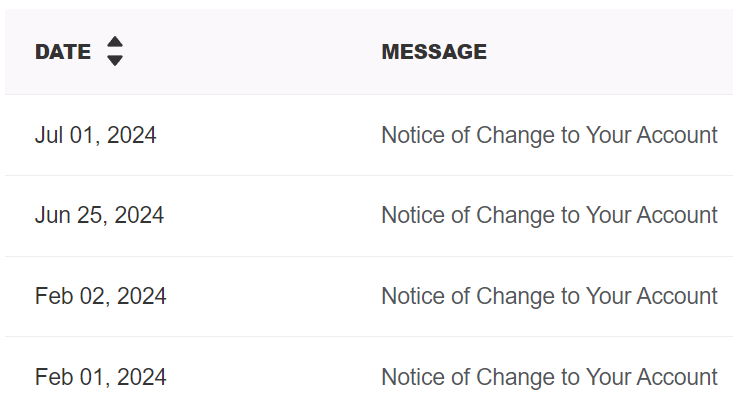Click the blank space between DATE arrows and MESSAGE
Screen dimensions: 733x409
coord(250,52)
